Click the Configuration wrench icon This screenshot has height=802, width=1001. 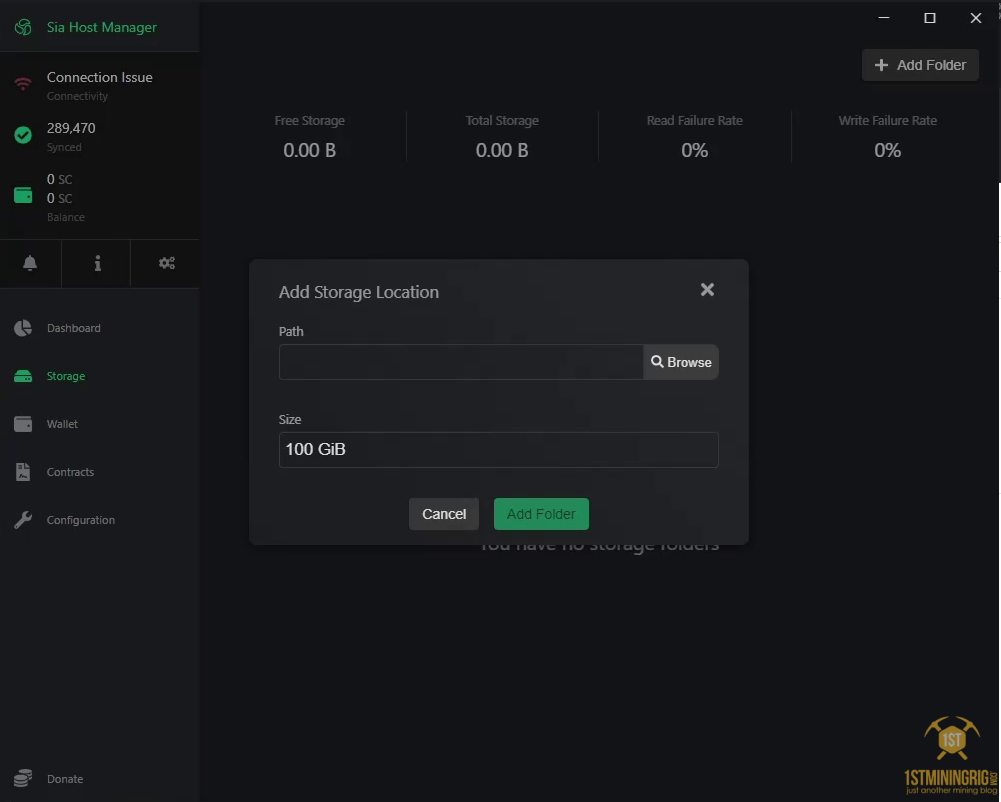(23, 520)
